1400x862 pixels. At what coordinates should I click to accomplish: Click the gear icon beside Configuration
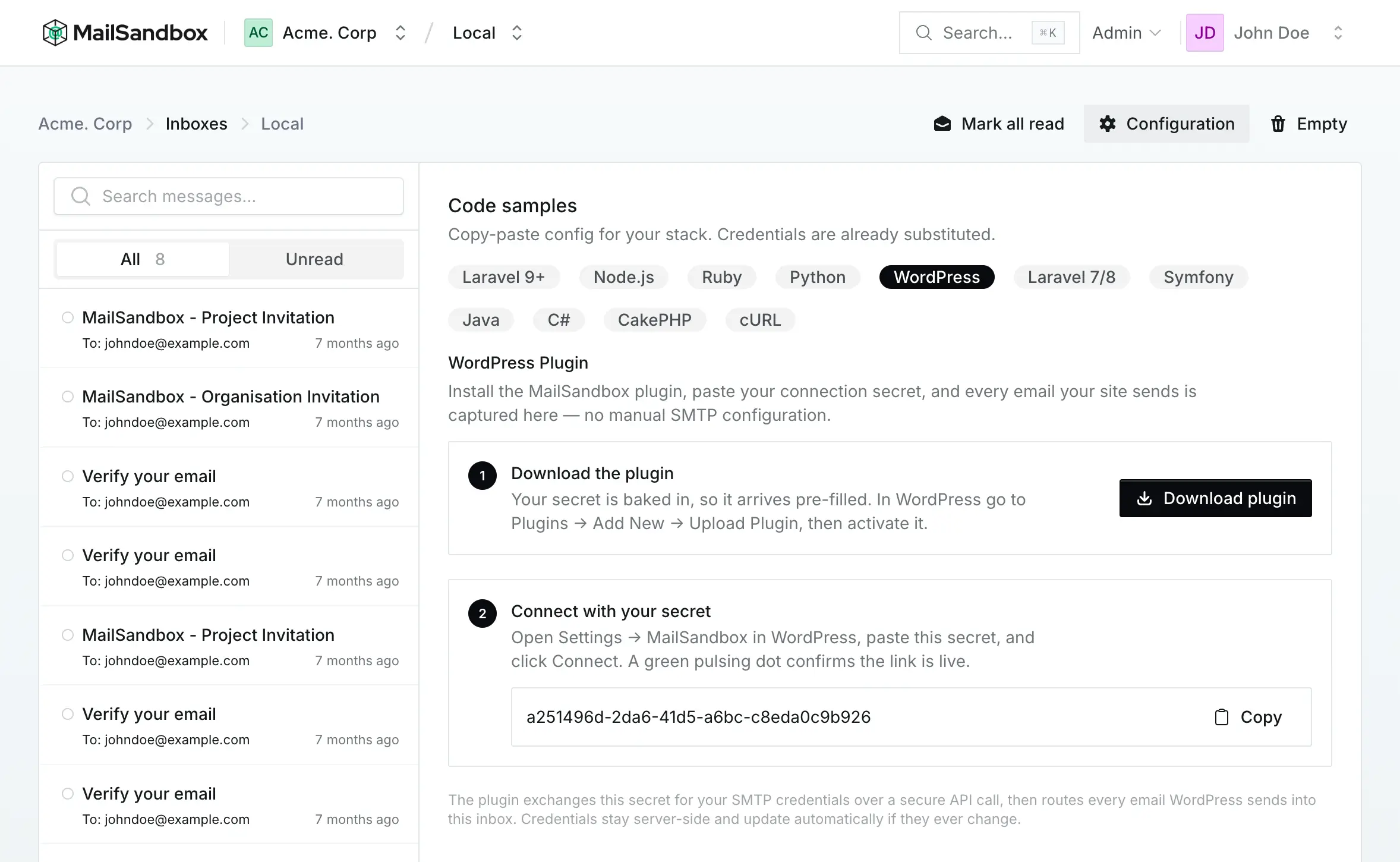(1107, 124)
